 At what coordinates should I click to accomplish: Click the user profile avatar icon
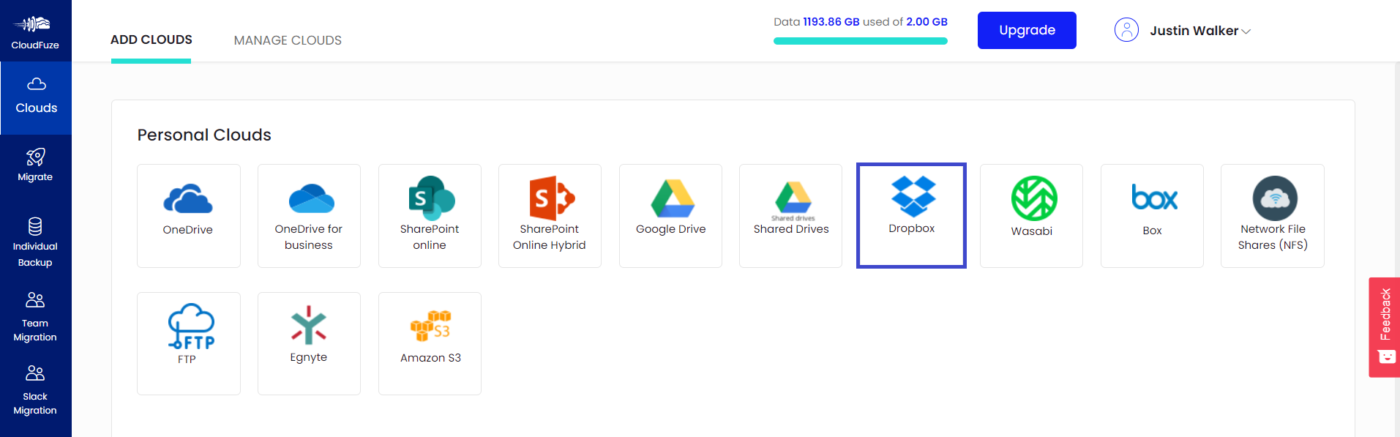pyautogui.click(x=1127, y=30)
